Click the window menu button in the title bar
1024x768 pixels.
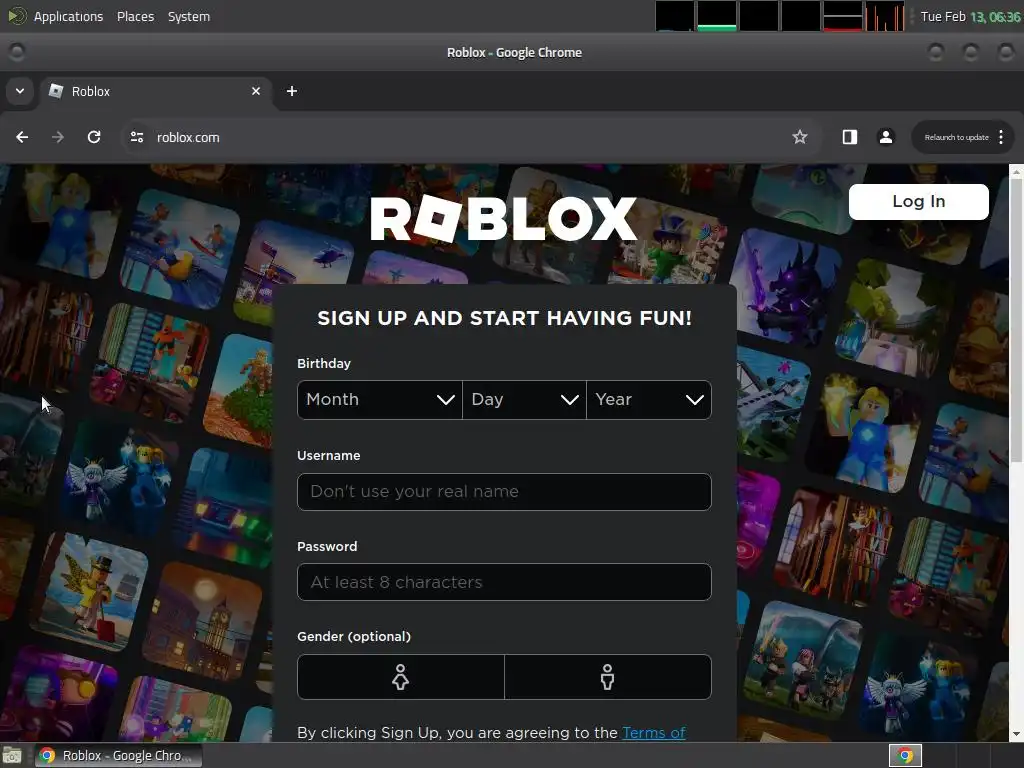pyautogui.click(x=17, y=52)
